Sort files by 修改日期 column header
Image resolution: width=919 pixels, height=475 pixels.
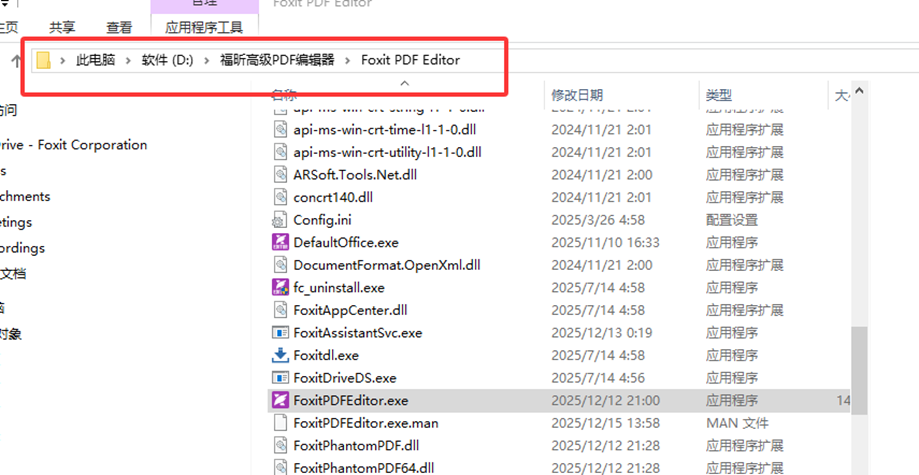[x=577, y=94]
